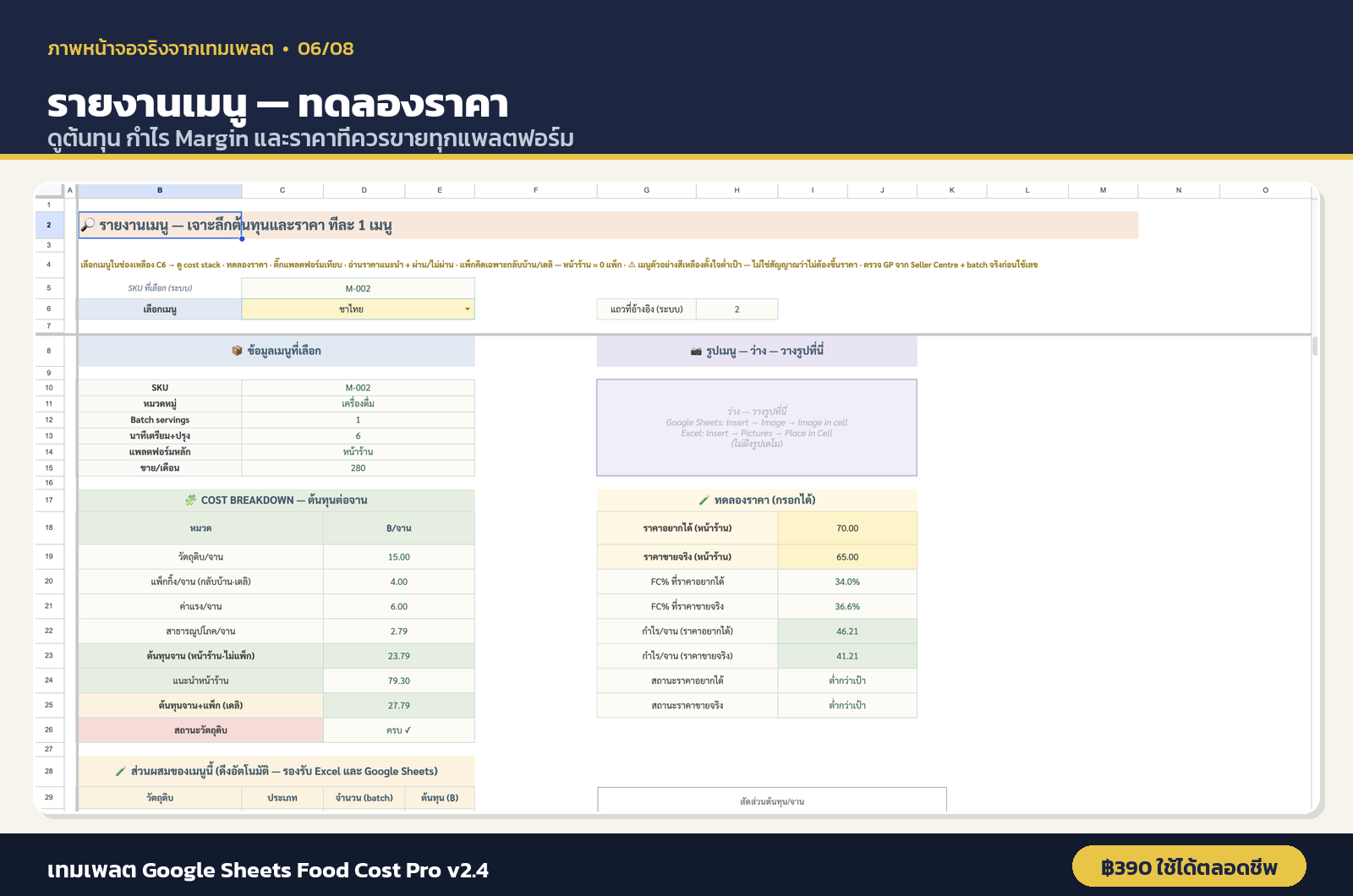Select the สาธารณูปโภค/จาน value 2.79

pos(398,631)
